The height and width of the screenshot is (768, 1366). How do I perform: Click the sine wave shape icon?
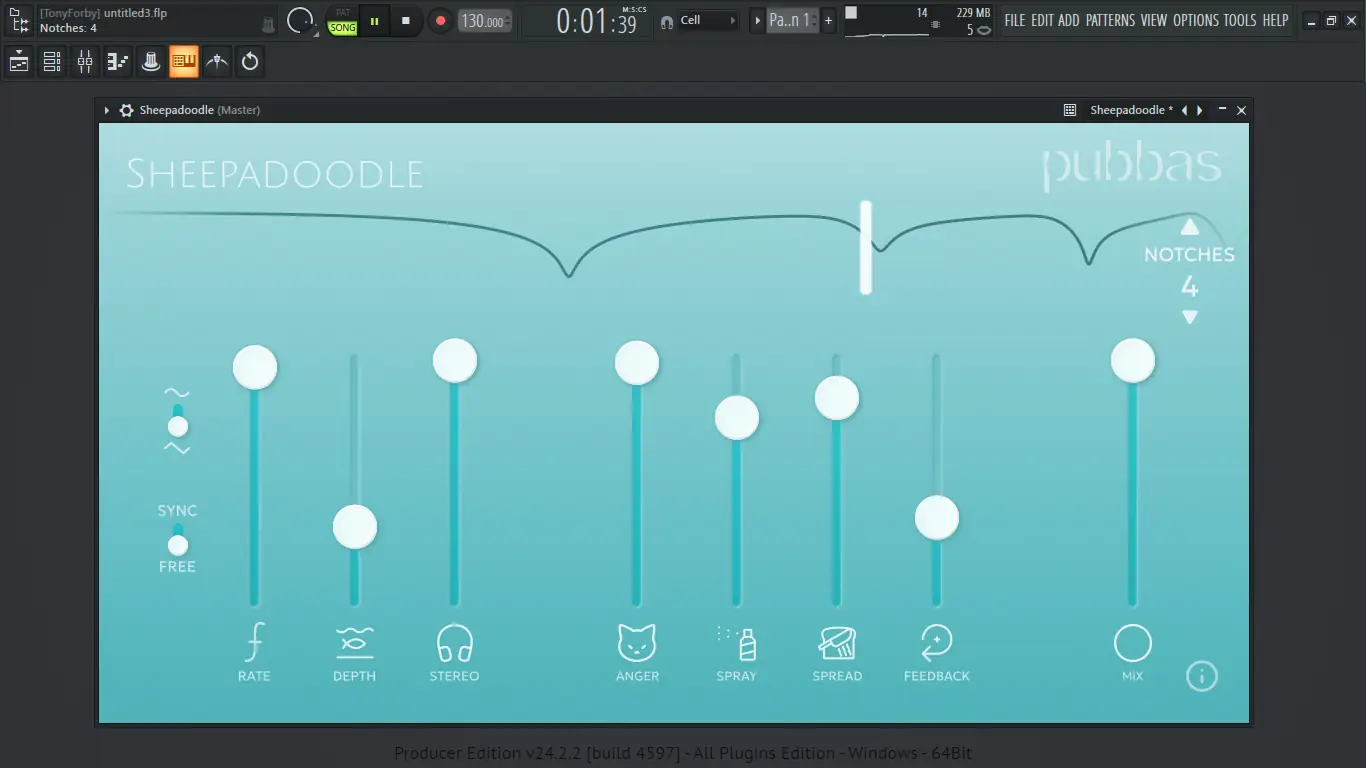pyautogui.click(x=177, y=393)
